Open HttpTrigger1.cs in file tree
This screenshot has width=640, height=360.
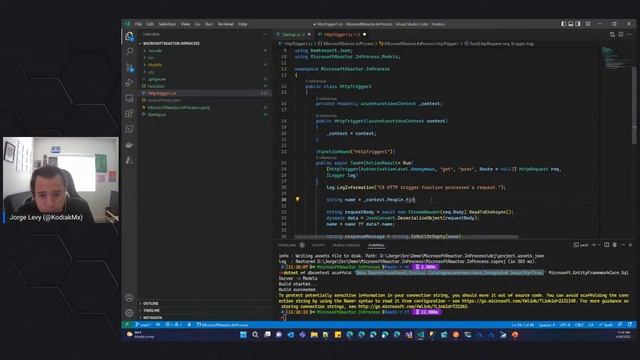162,93
